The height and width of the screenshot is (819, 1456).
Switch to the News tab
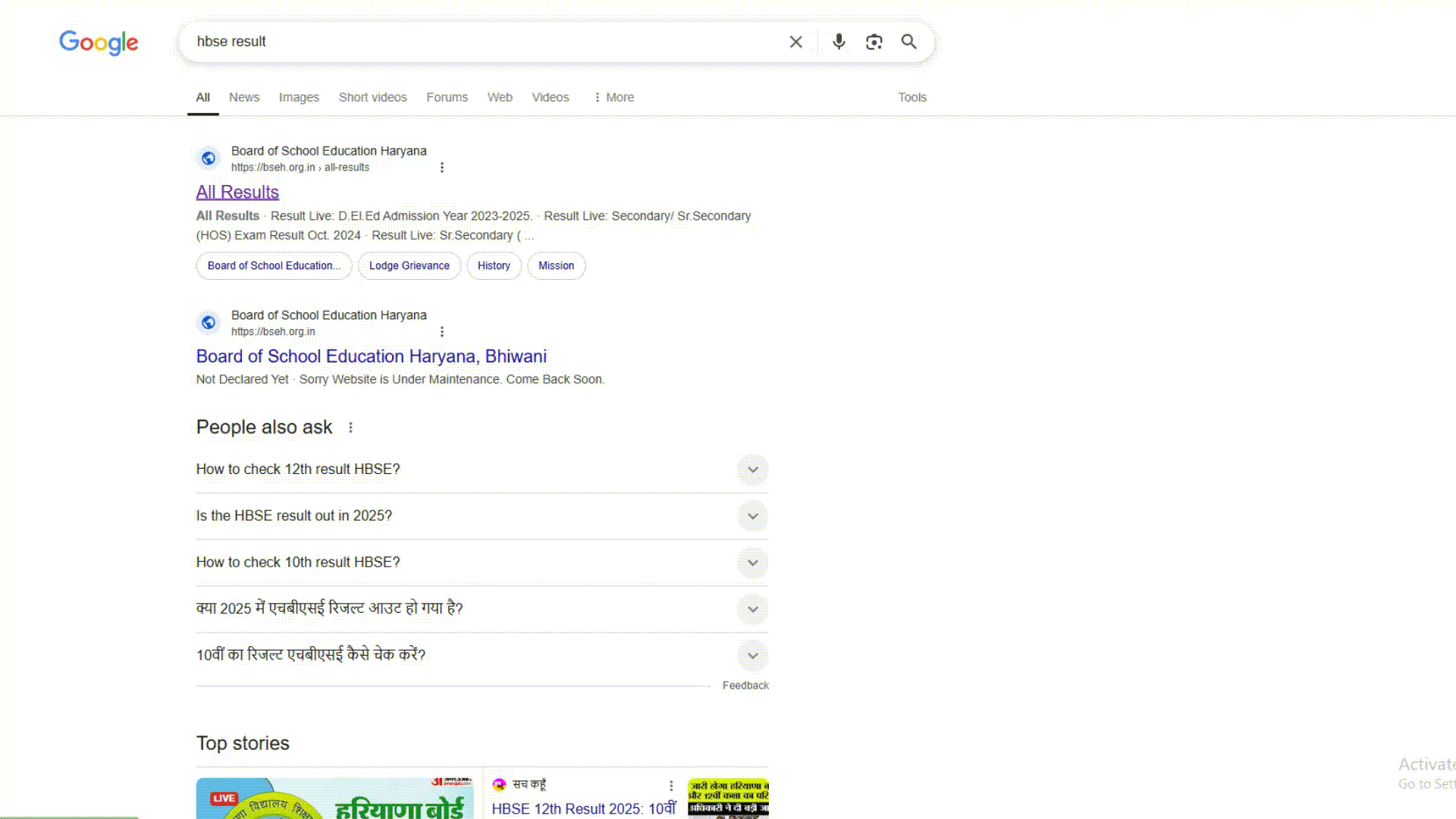coord(244,97)
